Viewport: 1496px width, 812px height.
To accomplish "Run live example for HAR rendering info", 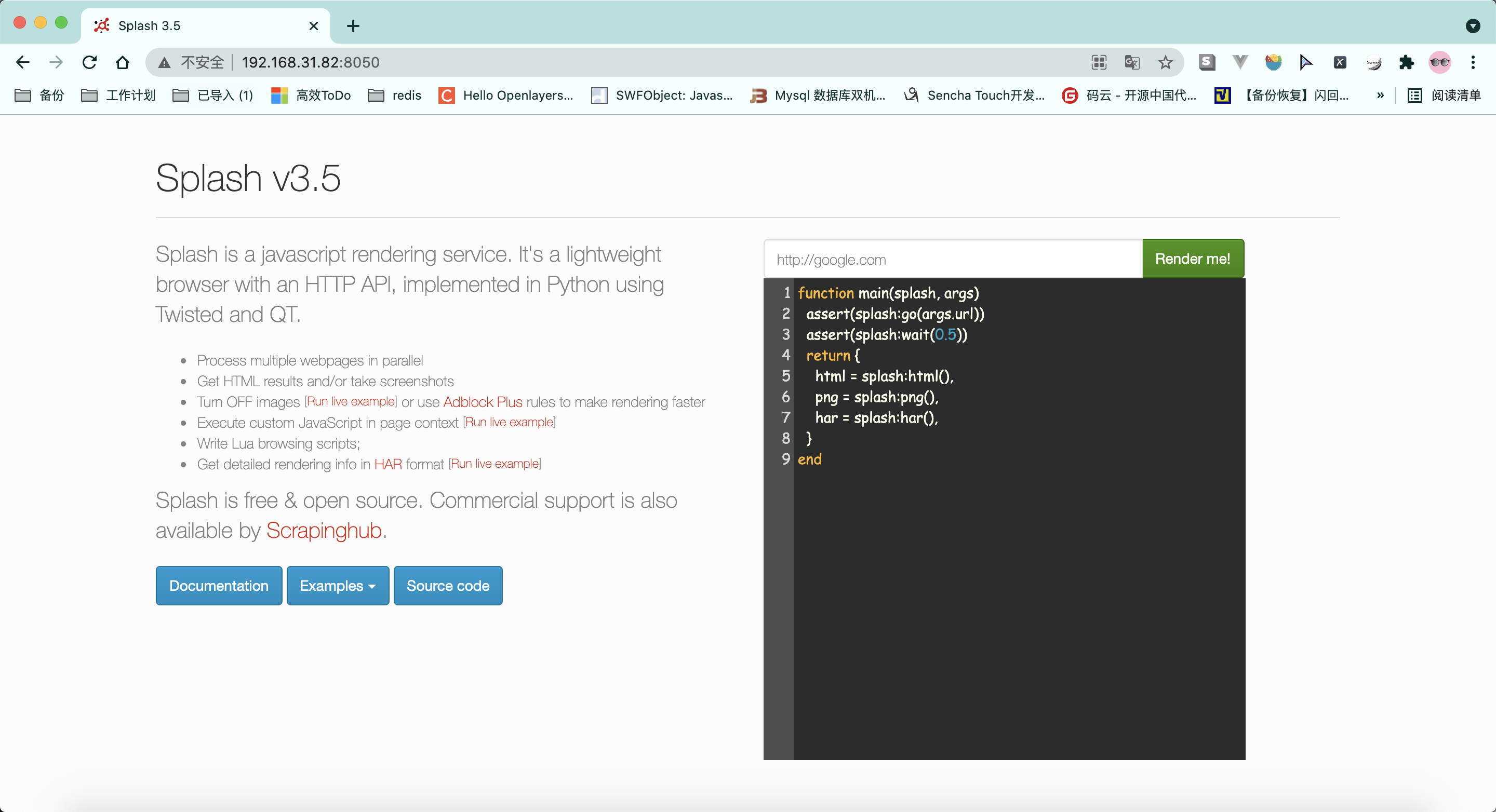I will point(495,464).
